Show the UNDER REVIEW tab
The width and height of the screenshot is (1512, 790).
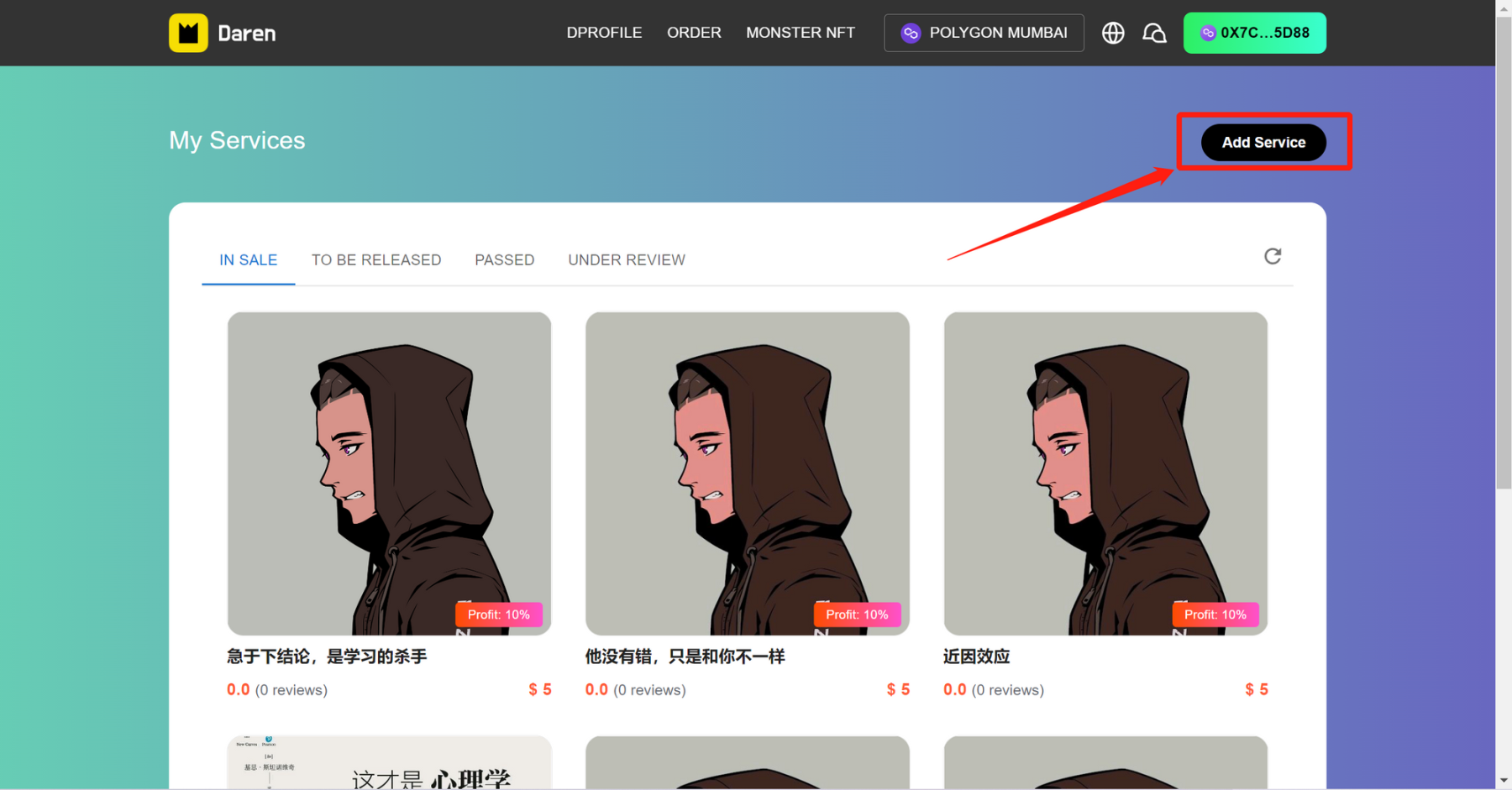(626, 260)
